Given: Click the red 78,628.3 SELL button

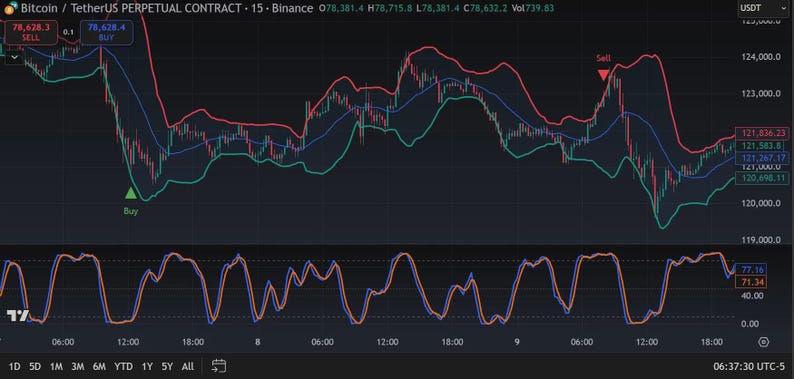Looking at the screenshot, I should point(31,32).
